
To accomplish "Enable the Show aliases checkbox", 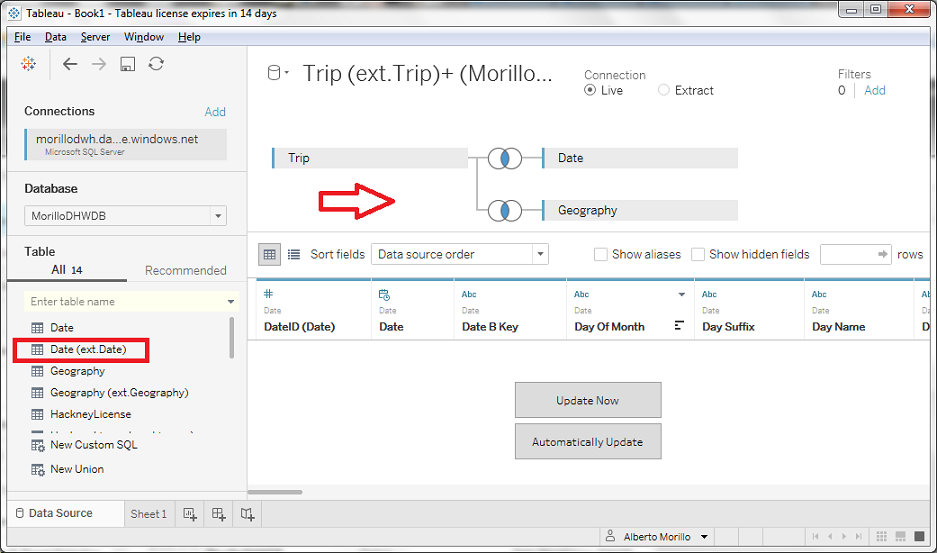I will pos(601,254).
